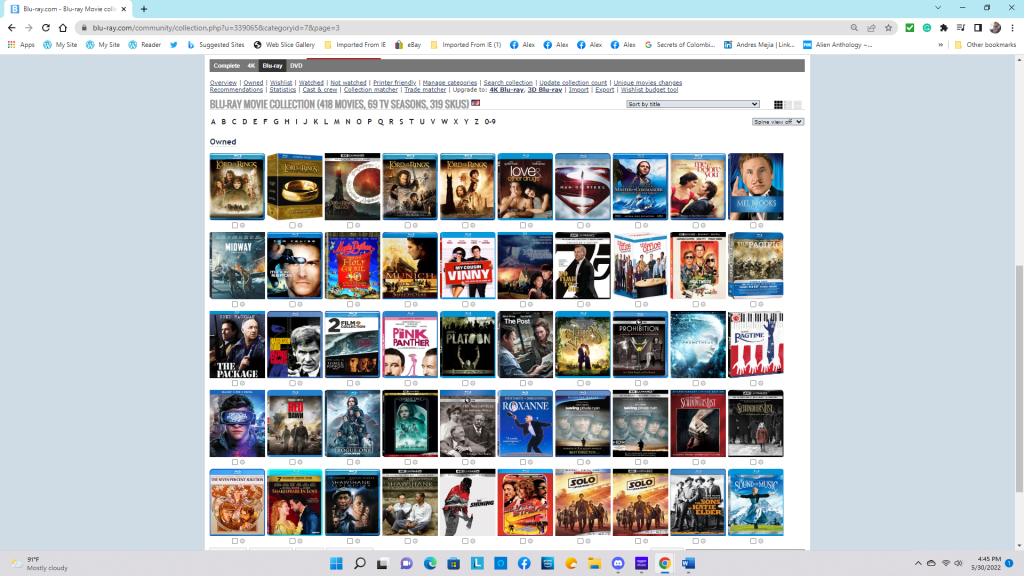1024x576 pixels.
Task: Select the checkbox under Sound of Music
Action: [x=752, y=541]
